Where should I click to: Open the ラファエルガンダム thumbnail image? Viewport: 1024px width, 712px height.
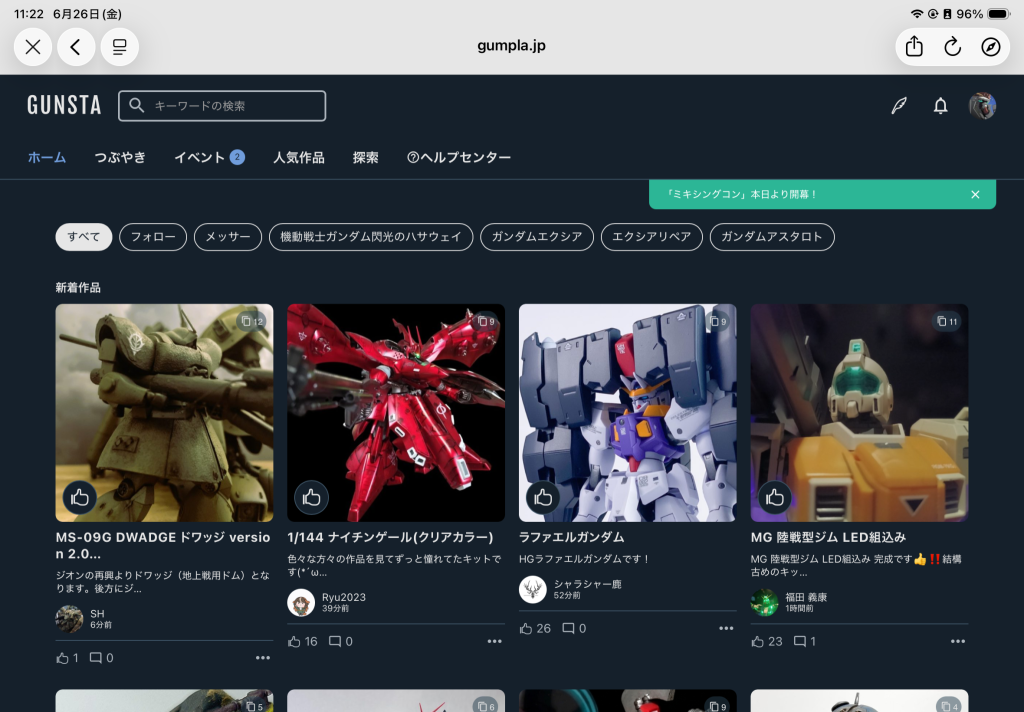tap(628, 413)
